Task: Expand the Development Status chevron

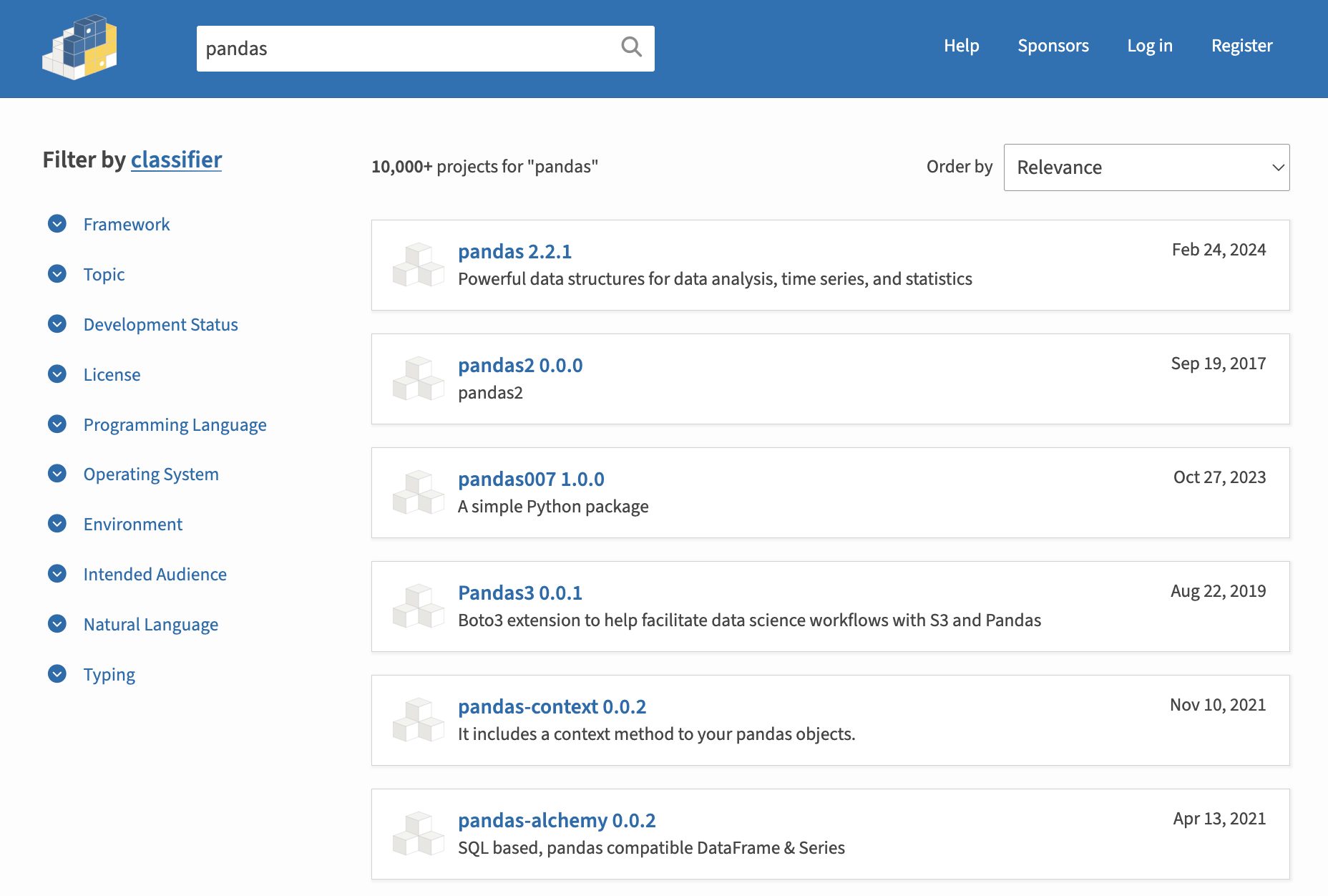Action: [x=57, y=324]
